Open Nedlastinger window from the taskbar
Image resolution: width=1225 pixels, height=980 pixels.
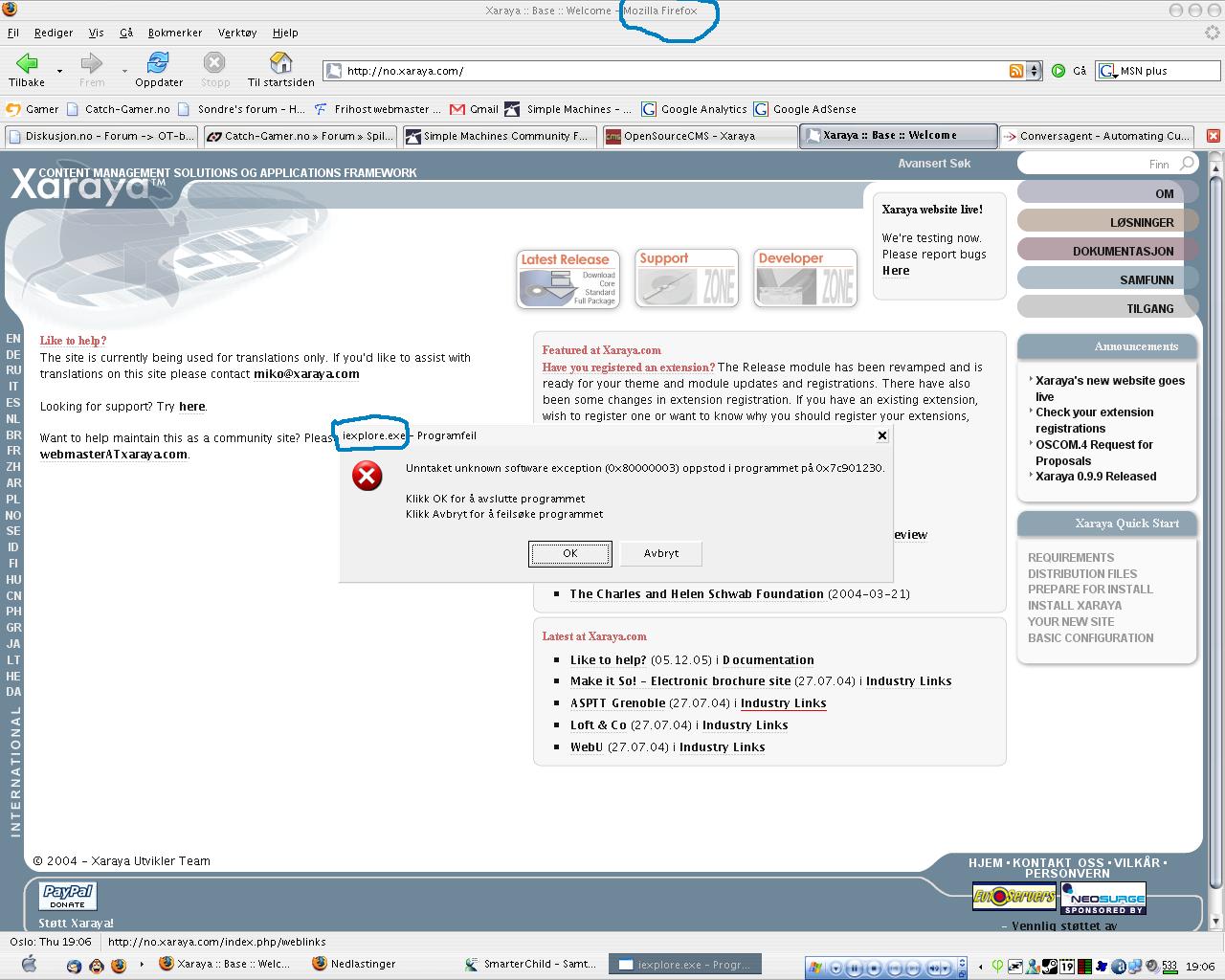pos(354,964)
